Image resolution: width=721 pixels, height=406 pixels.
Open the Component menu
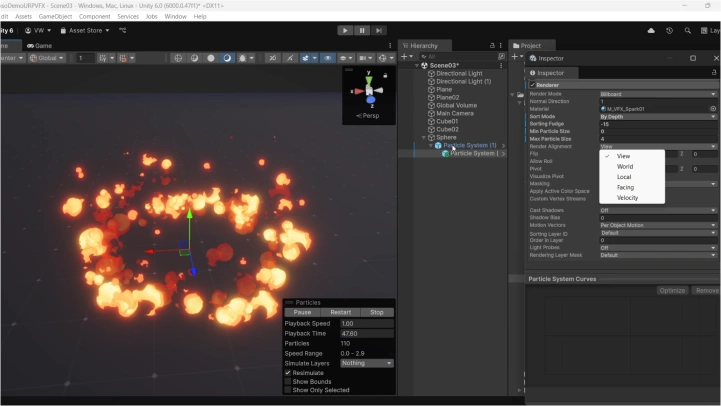[x=94, y=16]
